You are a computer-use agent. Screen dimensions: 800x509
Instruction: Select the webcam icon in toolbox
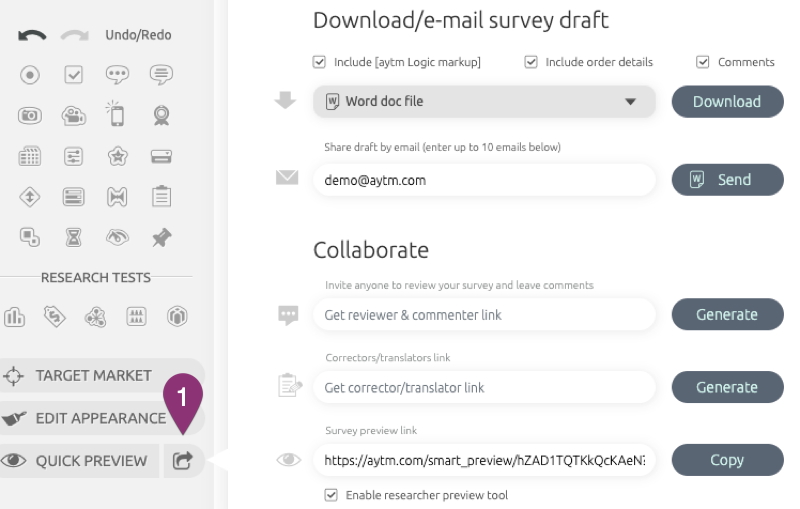[x=161, y=116]
